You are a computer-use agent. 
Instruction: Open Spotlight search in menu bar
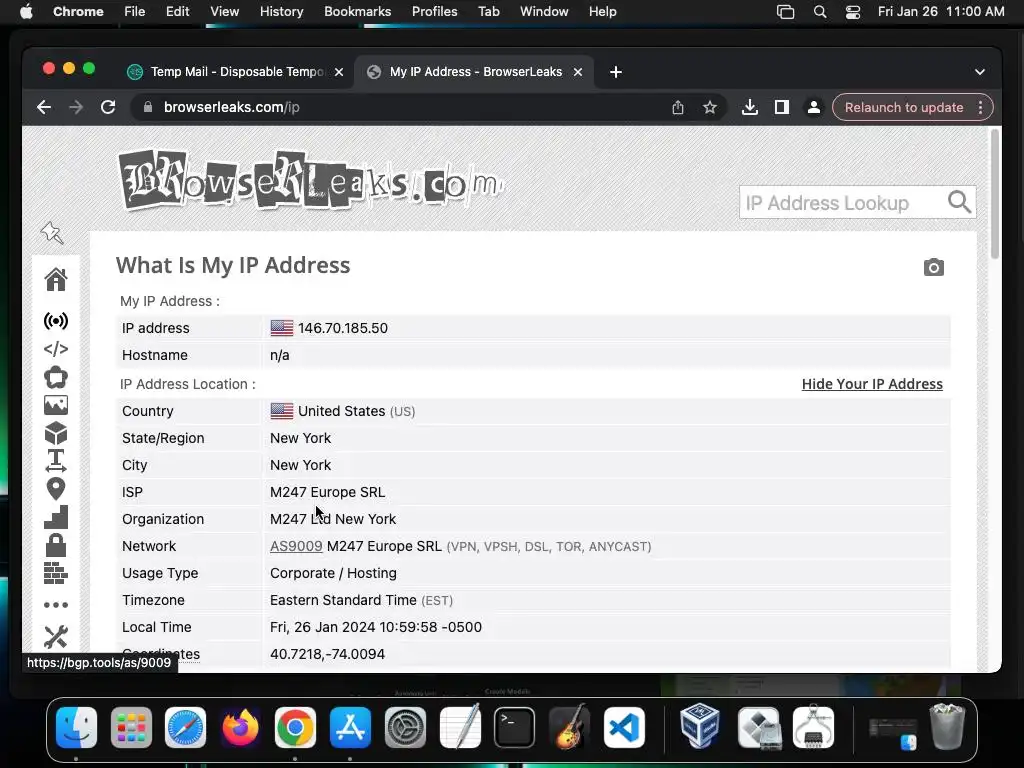(820, 12)
